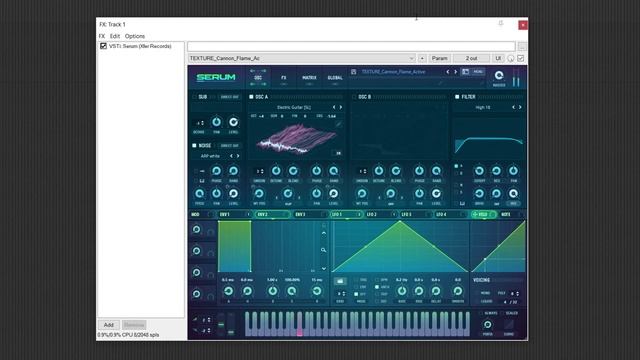Open the OSC A wavetable editor pencil icon
Viewport: 640px width, 360px height.
pyautogui.click(x=338, y=124)
